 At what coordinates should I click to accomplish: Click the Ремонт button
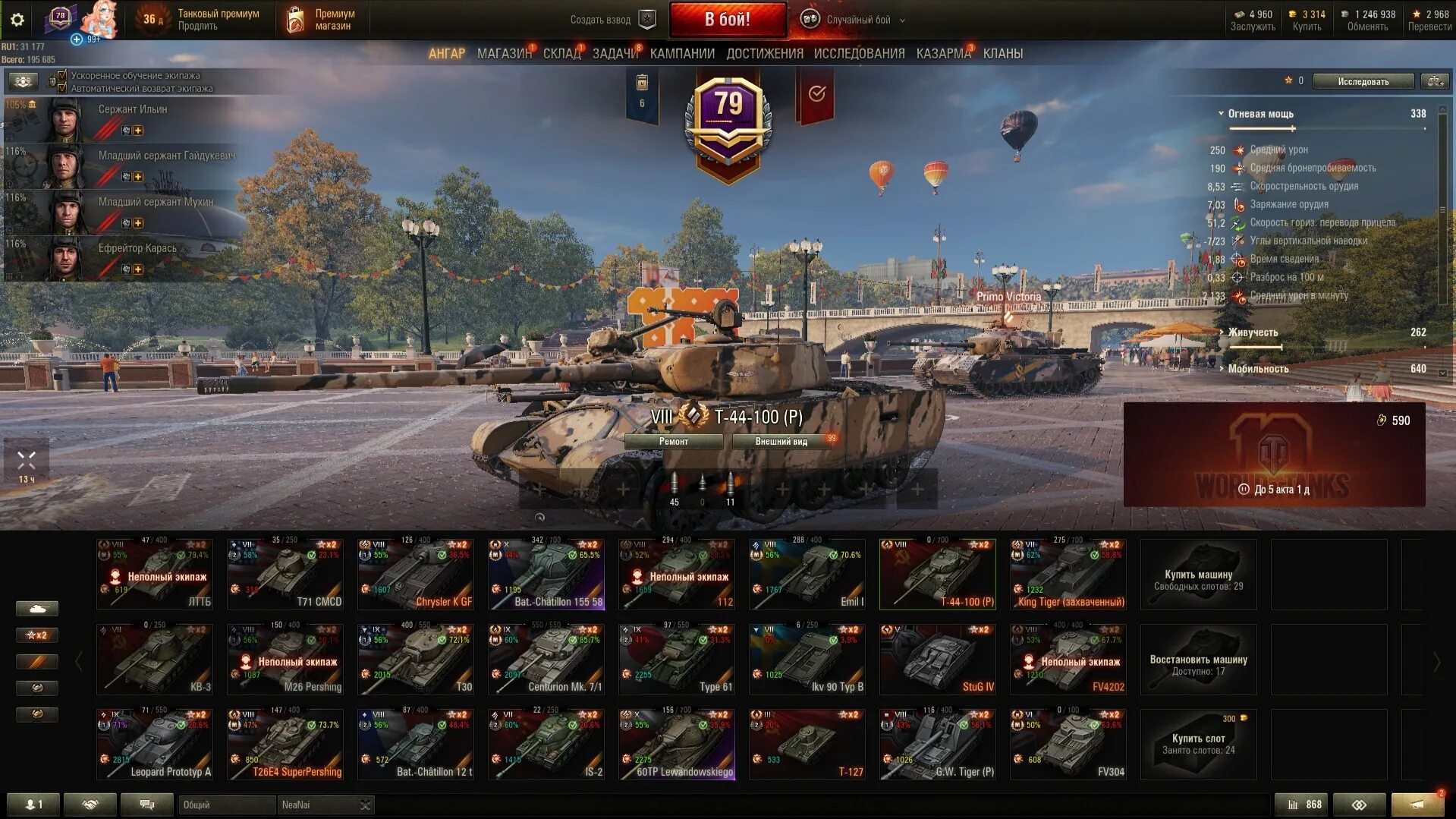(x=674, y=442)
